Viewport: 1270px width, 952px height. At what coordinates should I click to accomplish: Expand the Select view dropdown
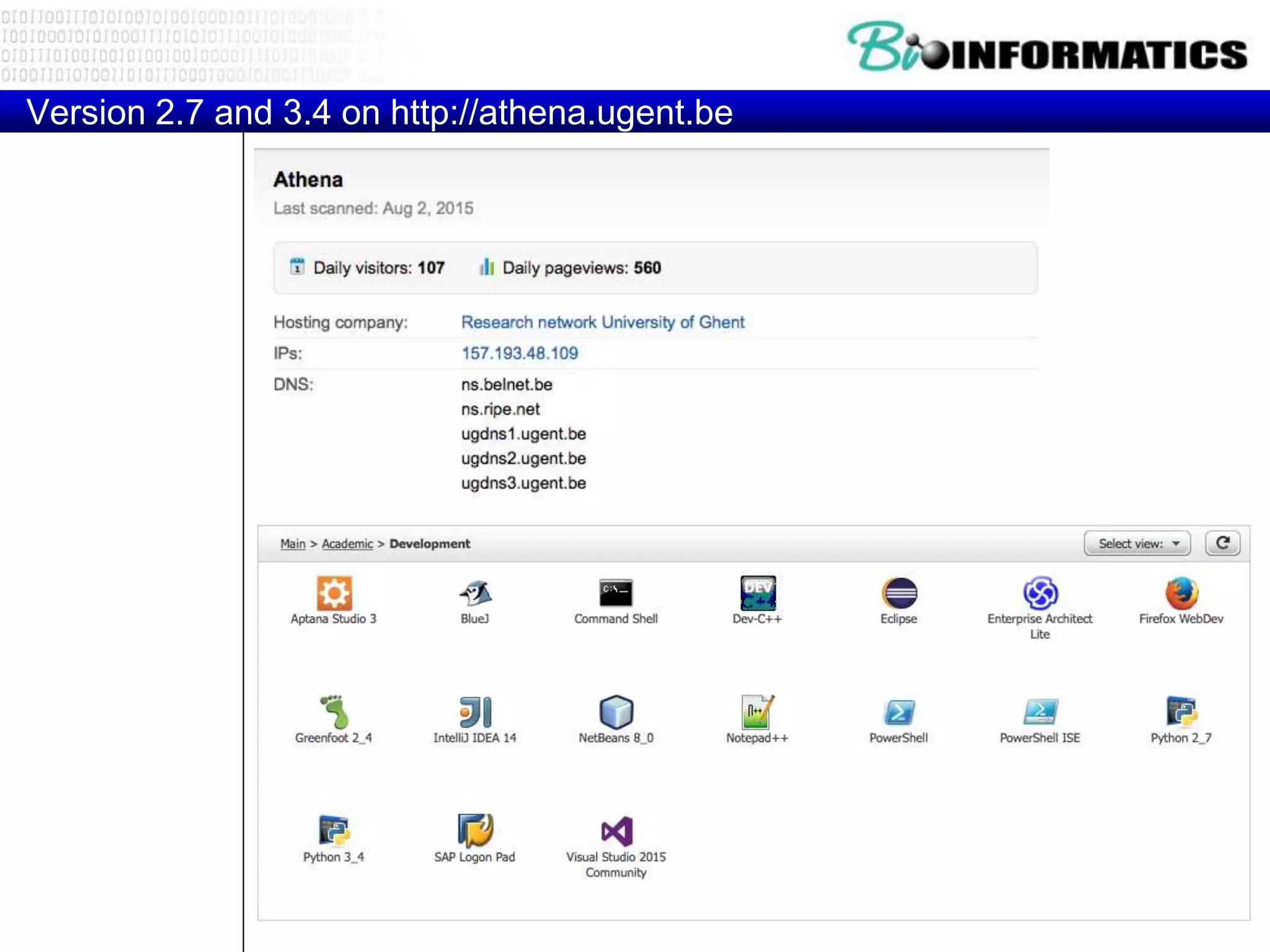click(x=1137, y=544)
